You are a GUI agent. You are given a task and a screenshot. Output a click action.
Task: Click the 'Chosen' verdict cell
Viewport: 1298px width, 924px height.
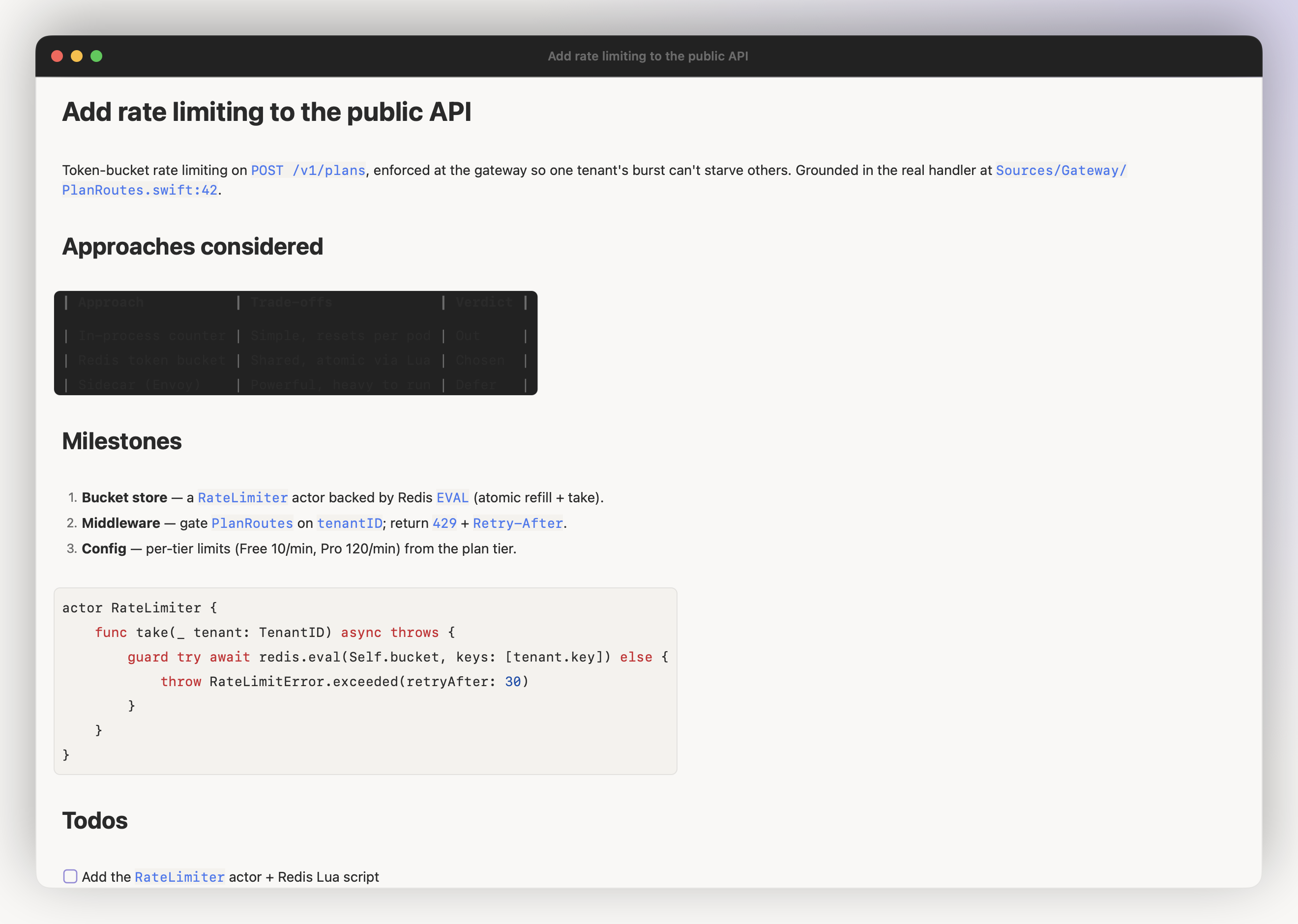(480, 360)
